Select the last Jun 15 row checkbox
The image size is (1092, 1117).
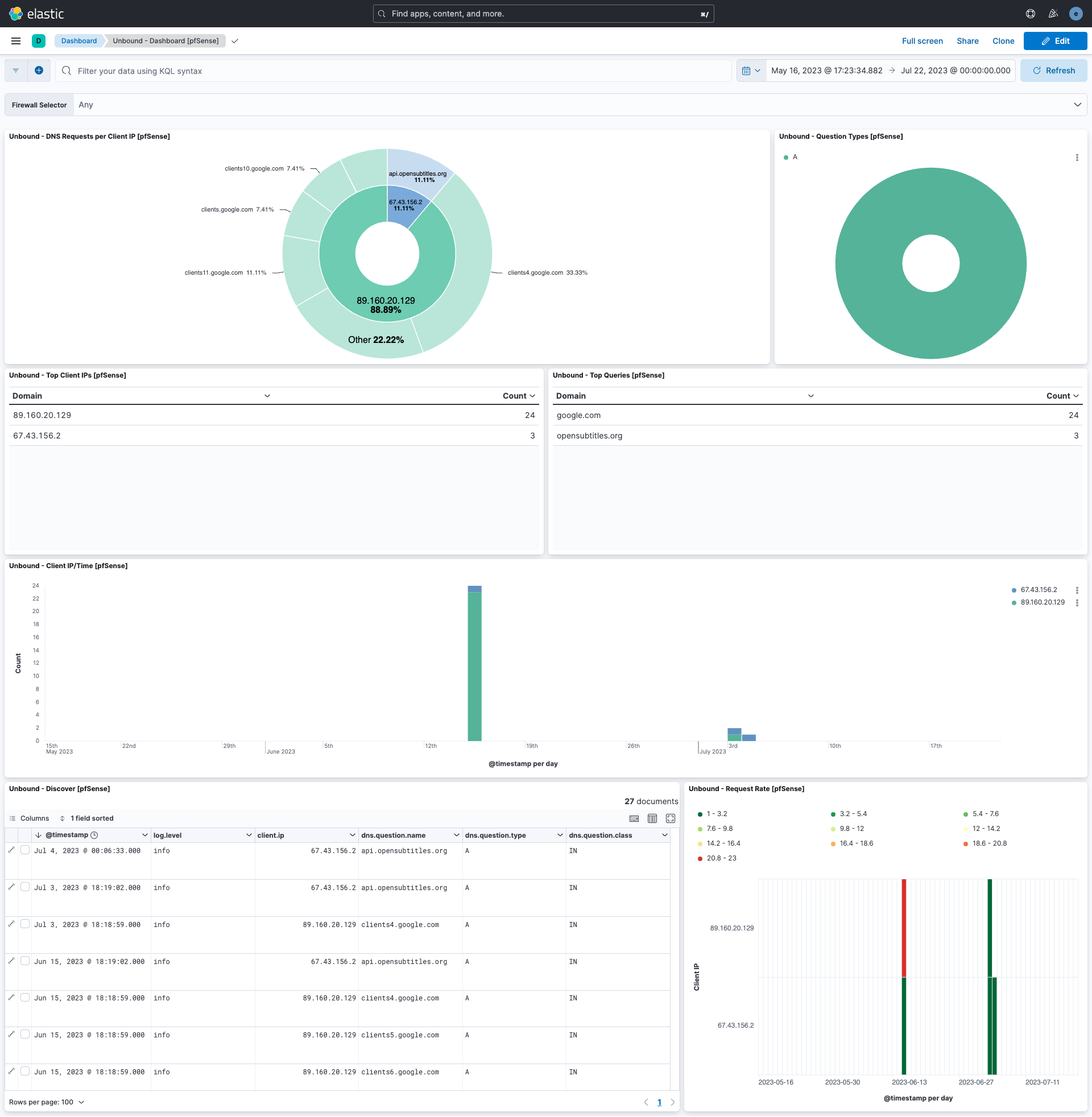click(25, 1070)
